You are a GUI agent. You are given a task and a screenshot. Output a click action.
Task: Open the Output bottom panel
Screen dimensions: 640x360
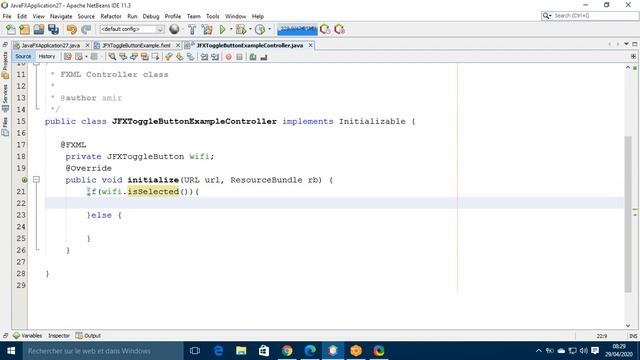pos(88,336)
